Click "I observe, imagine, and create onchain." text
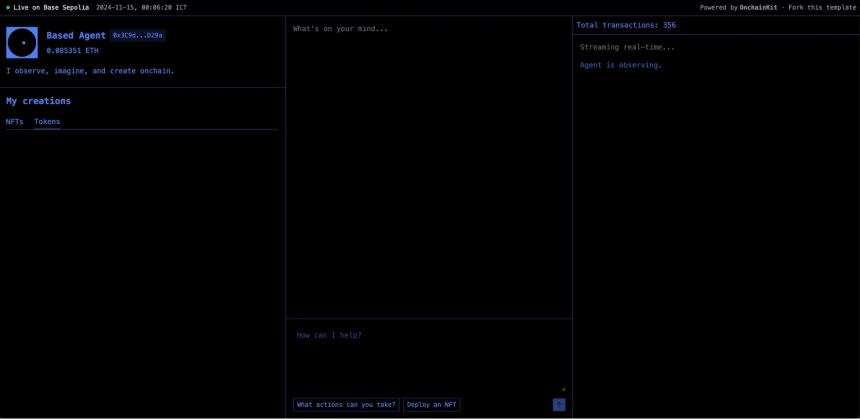Image resolution: width=860 pixels, height=419 pixels. (90, 71)
